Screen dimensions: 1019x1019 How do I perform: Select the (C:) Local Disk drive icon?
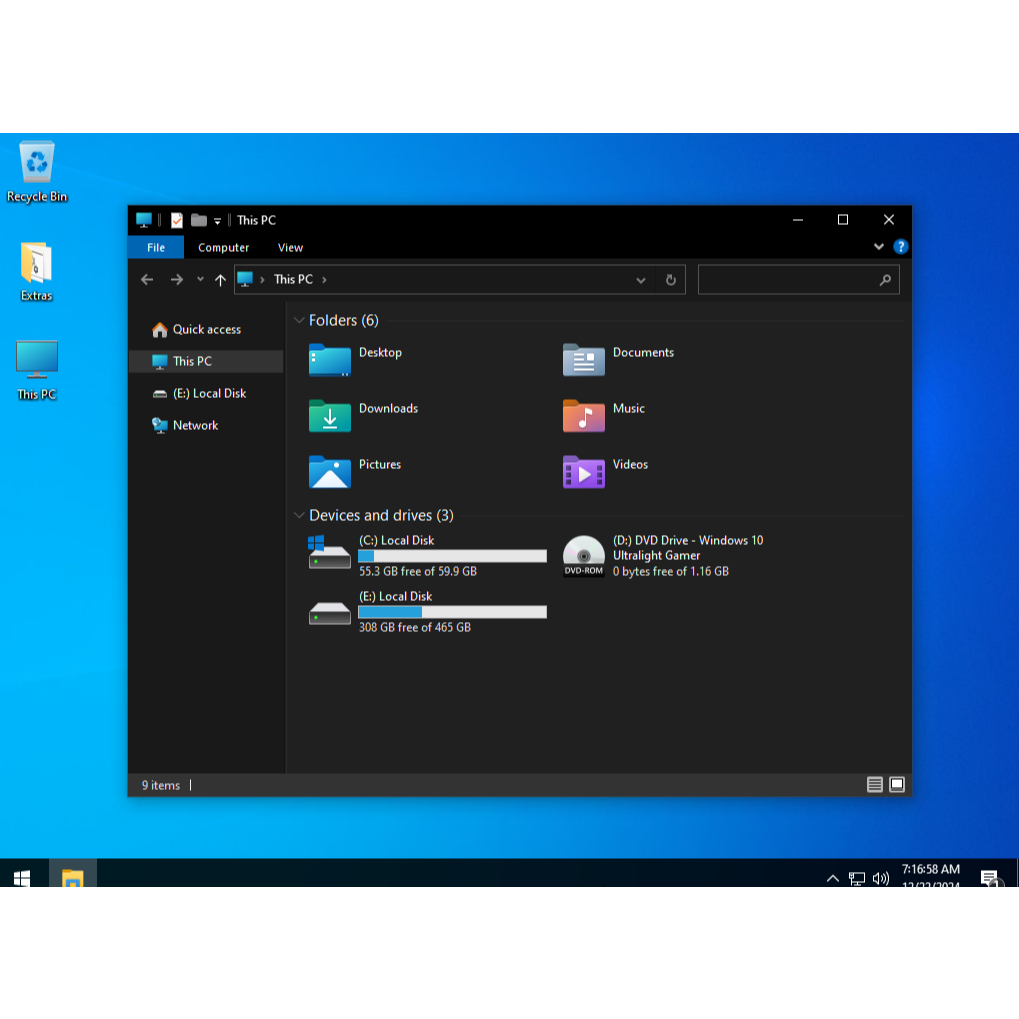[x=329, y=553]
